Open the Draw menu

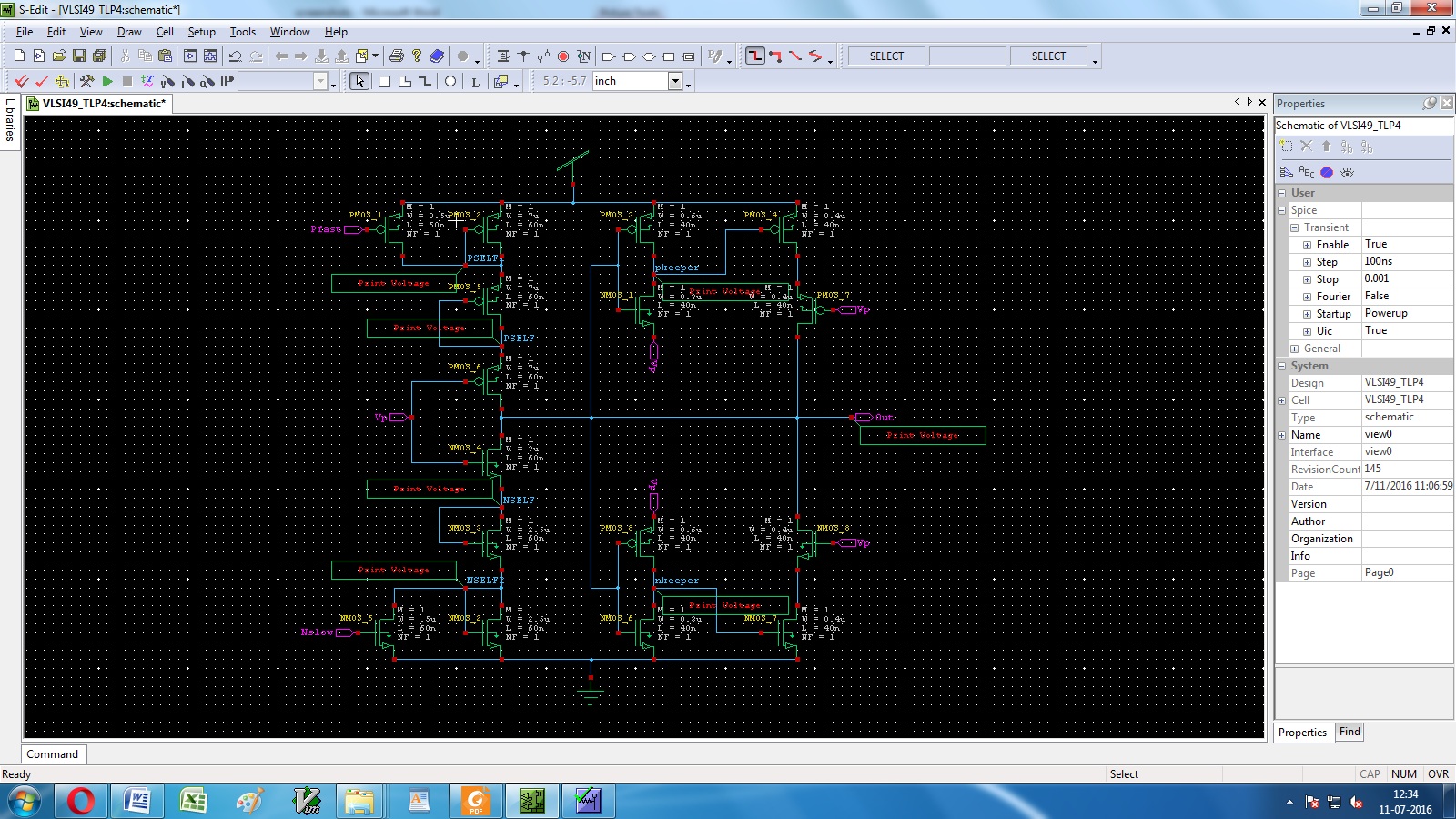[129, 32]
